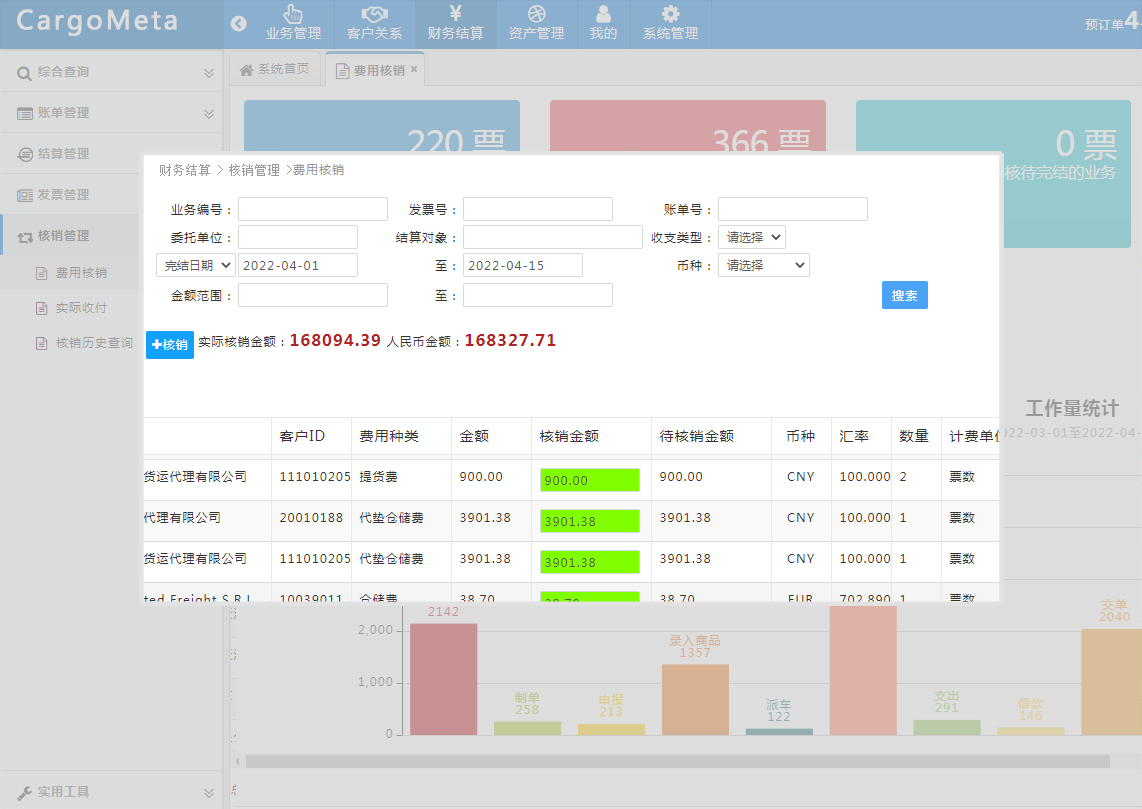This screenshot has height=809, width=1142.
Task: Click the 费用种类 column header
Action: click(401, 436)
